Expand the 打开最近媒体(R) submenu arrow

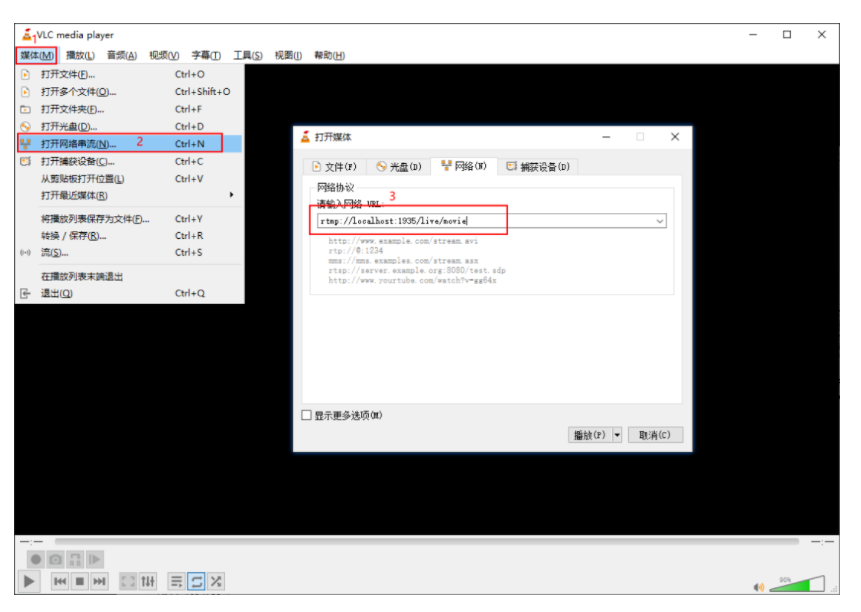(x=232, y=195)
